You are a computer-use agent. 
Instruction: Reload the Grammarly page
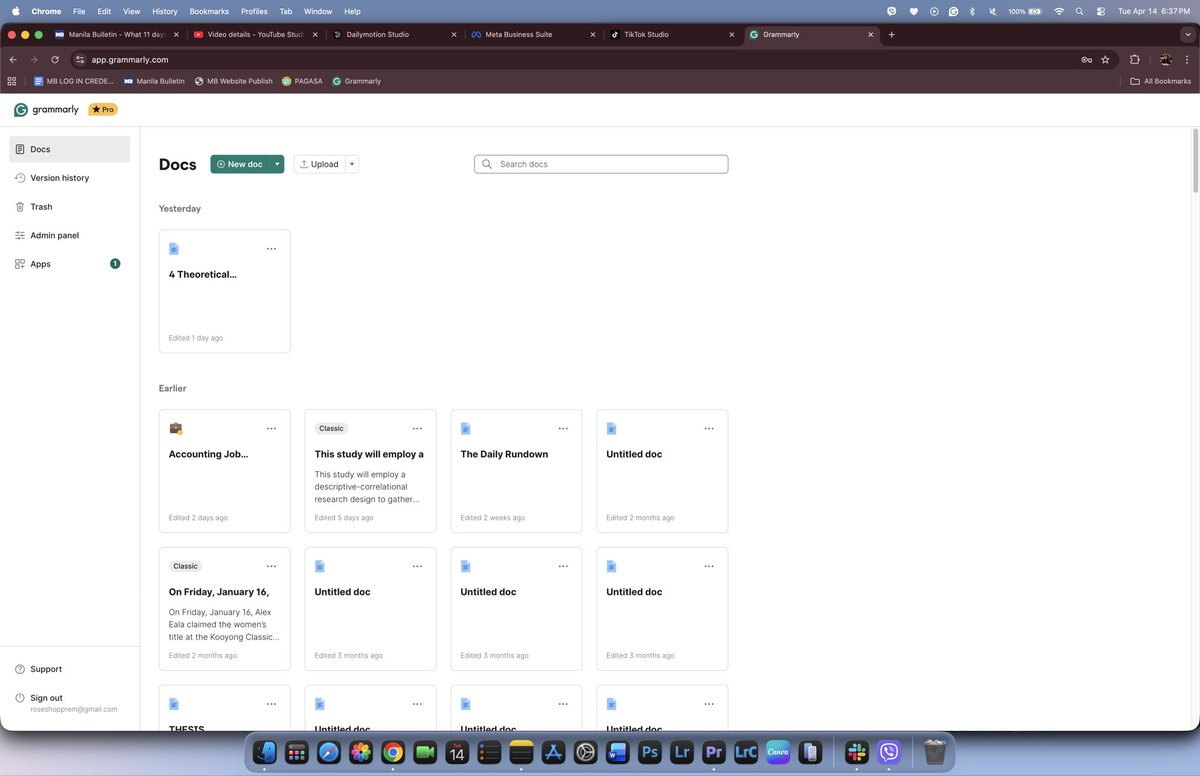point(54,59)
